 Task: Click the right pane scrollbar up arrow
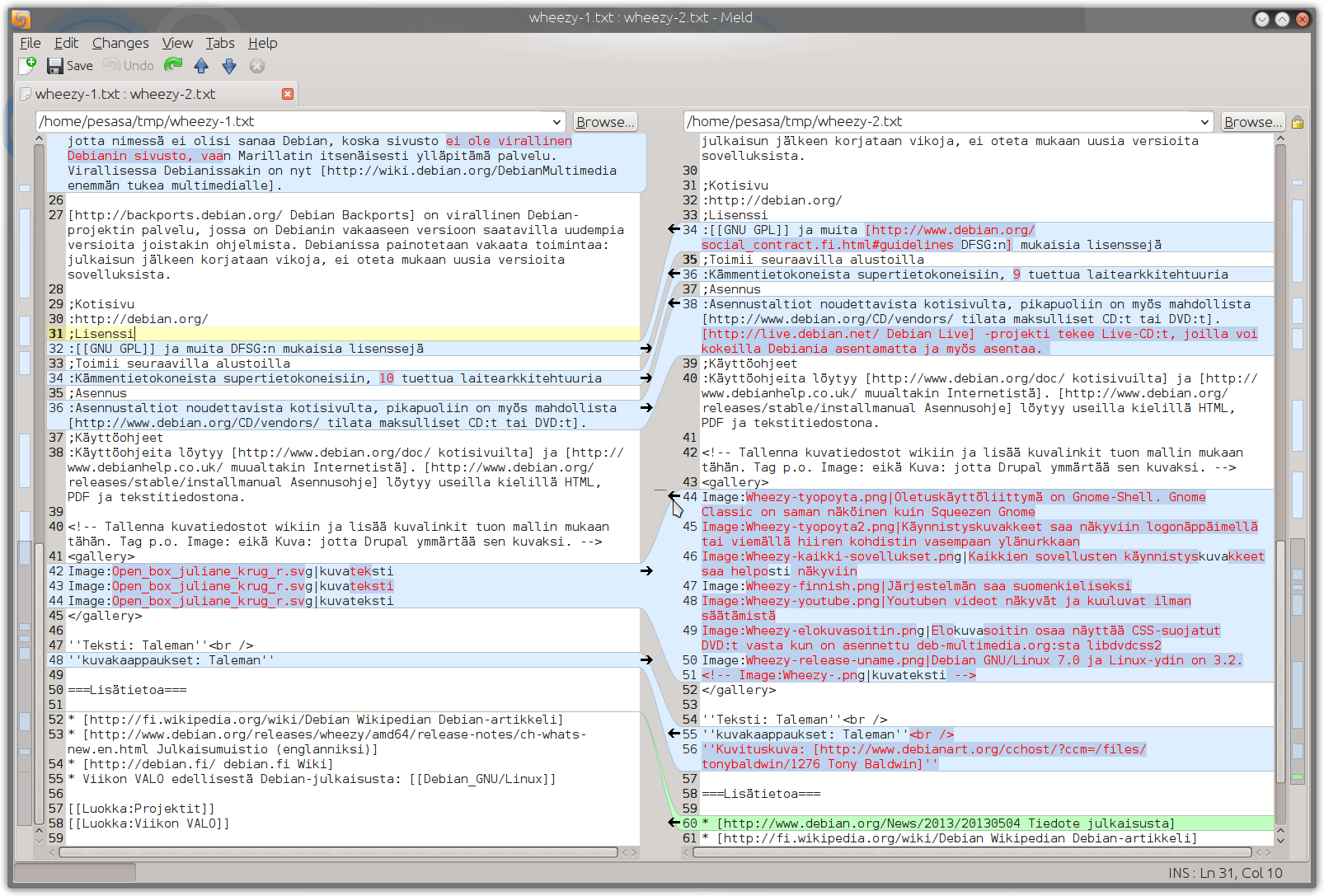(x=1280, y=139)
